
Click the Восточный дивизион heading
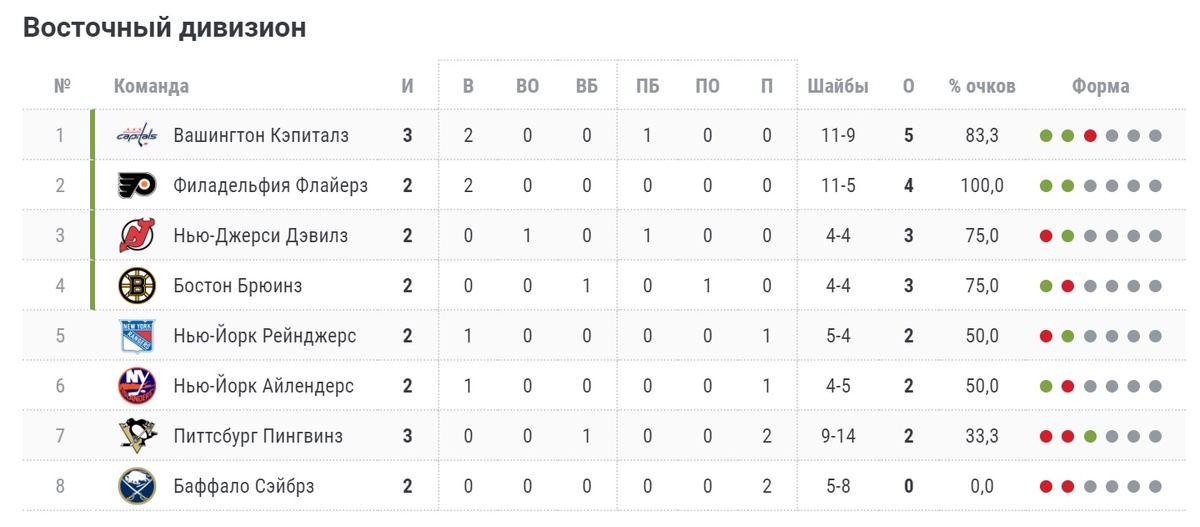[164, 28]
